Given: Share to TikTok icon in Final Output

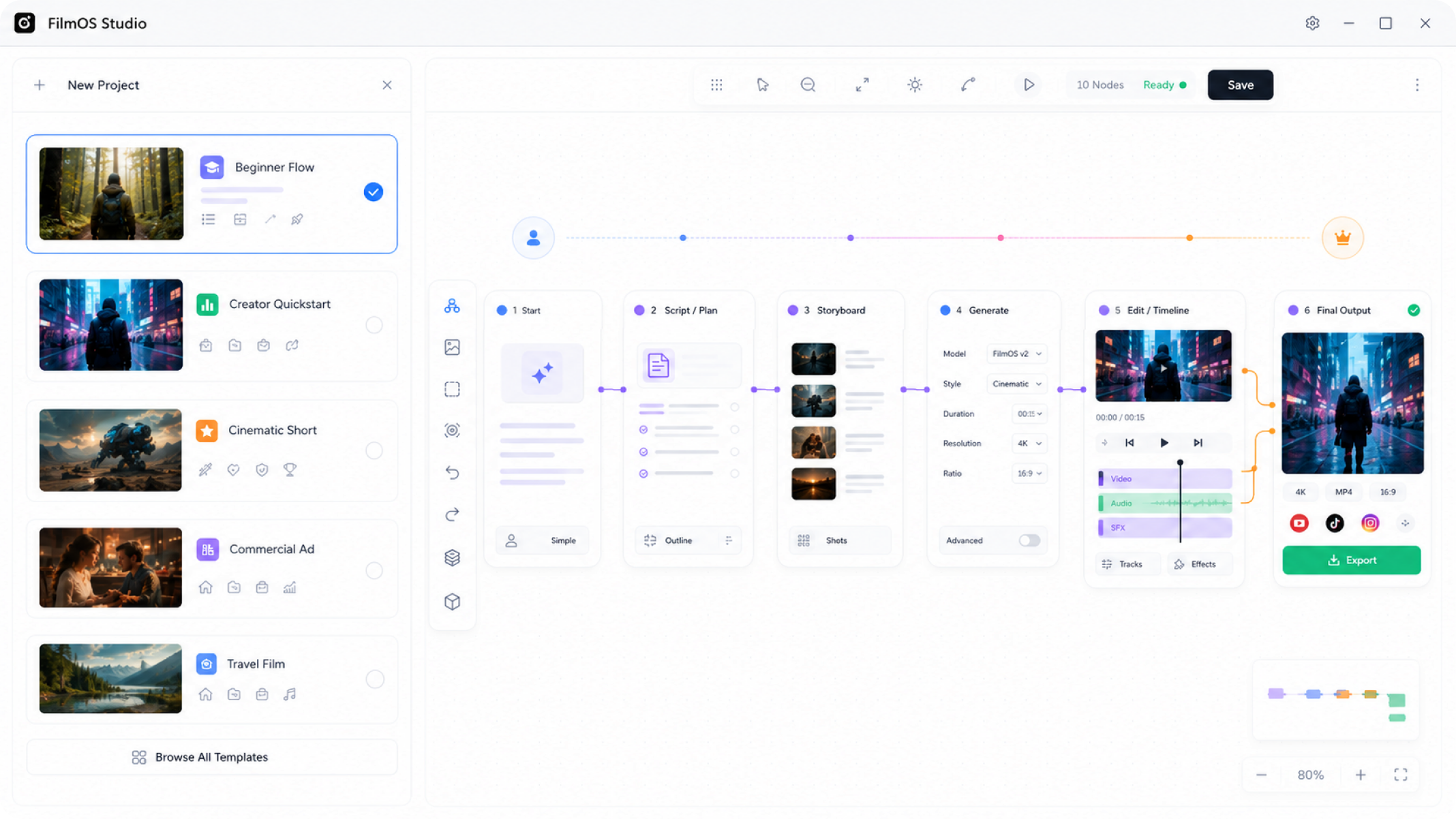Looking at the screenshot, I should 1334,523.
